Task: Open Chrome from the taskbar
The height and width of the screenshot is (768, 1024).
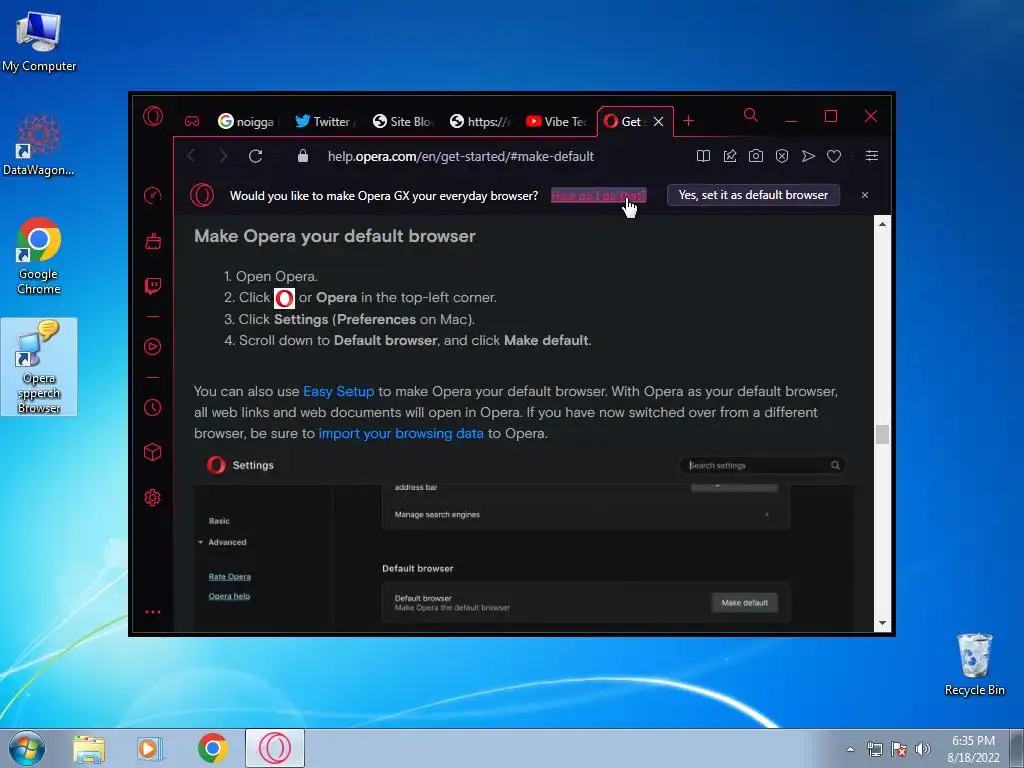Action: pos(212,748)
